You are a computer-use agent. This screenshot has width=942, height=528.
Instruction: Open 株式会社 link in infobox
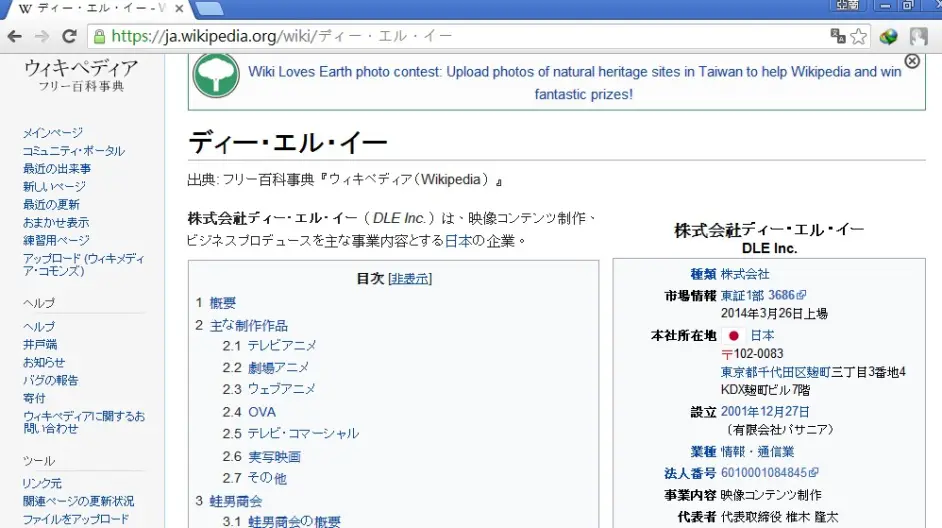[x=745, y=275]
